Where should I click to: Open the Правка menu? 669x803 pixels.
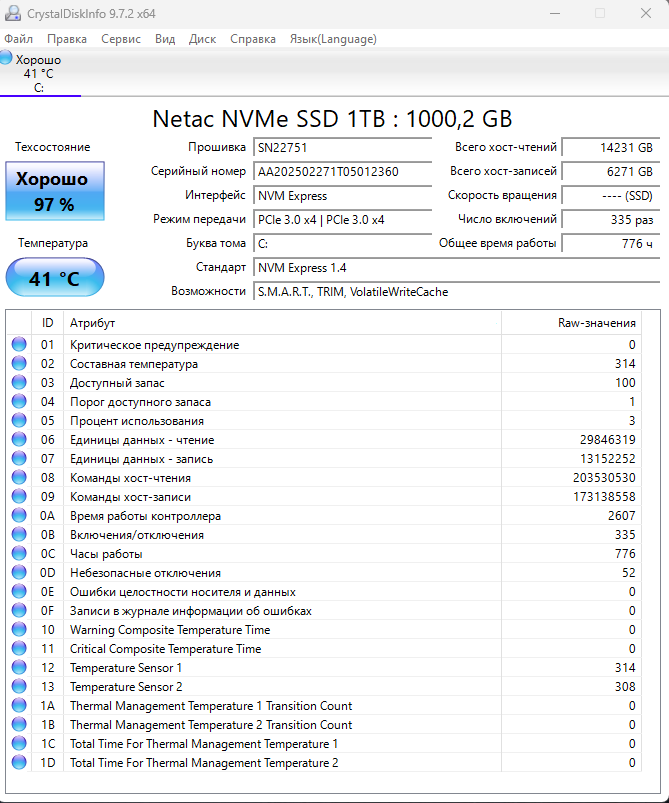(67, 39)
